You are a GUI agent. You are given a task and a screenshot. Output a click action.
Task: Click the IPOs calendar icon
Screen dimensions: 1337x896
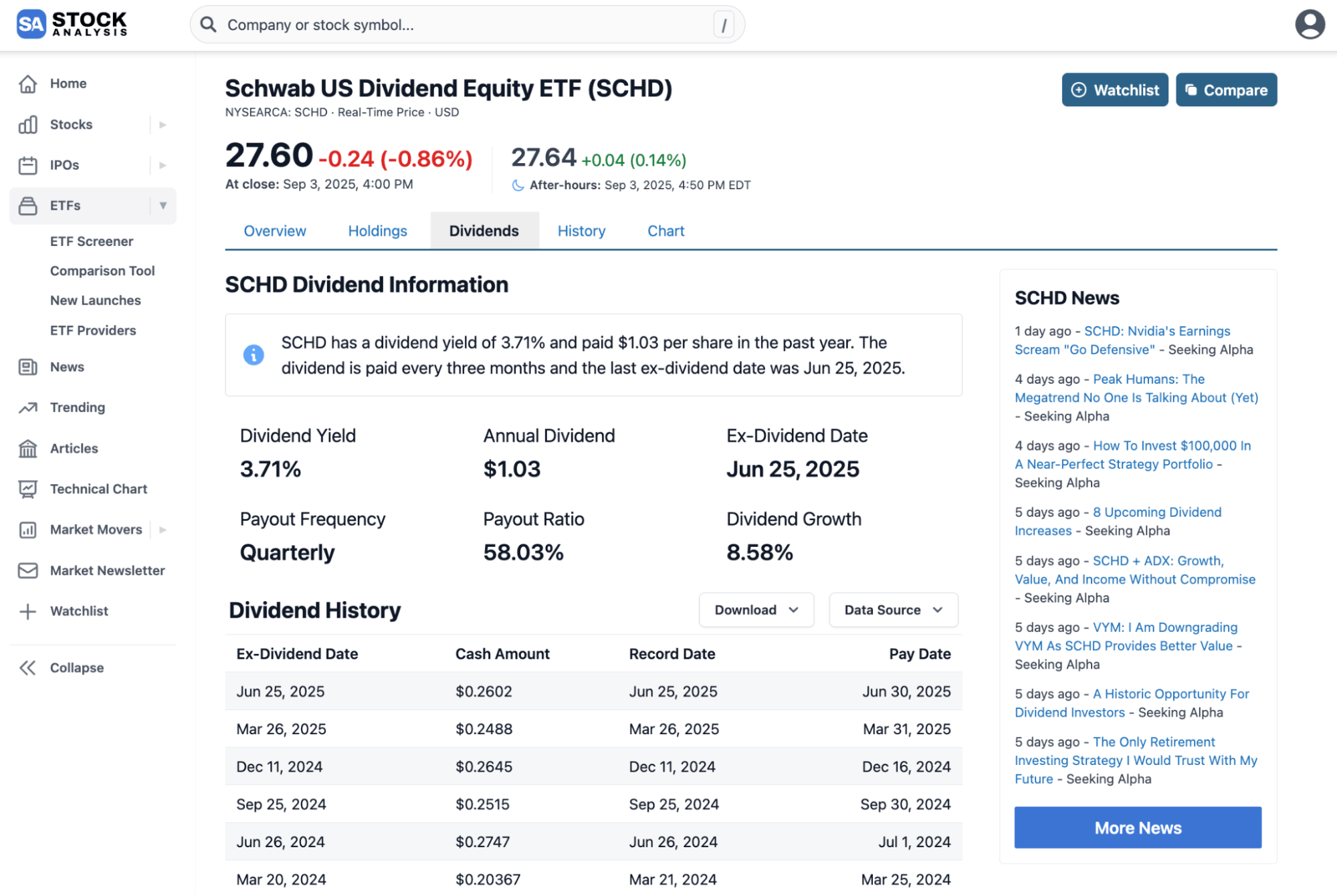click(x=28, y=165)
